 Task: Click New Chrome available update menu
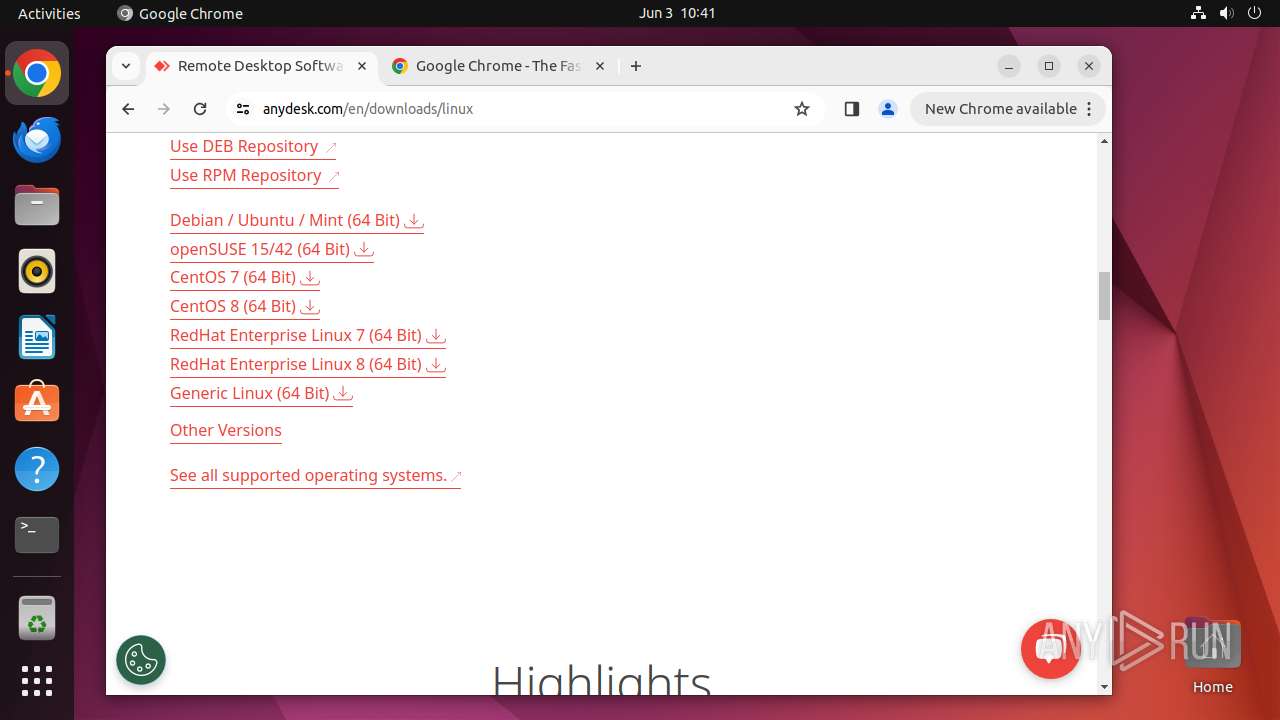(1008, 109)
